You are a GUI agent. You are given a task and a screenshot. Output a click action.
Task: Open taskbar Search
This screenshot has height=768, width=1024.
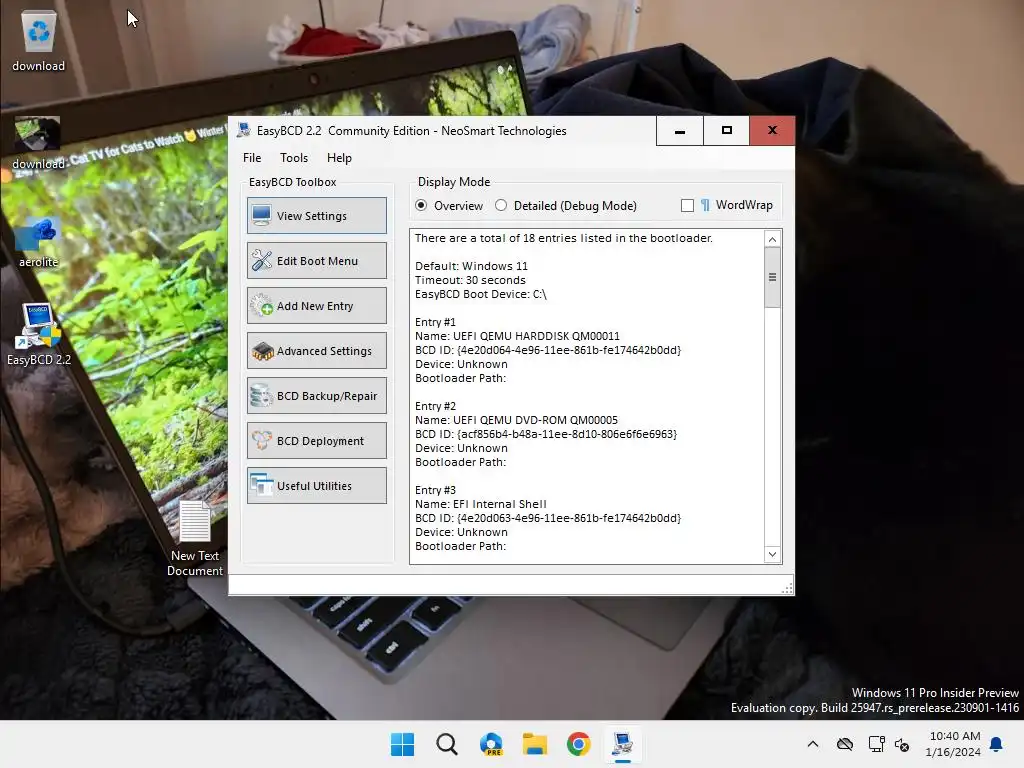point(447,744)
